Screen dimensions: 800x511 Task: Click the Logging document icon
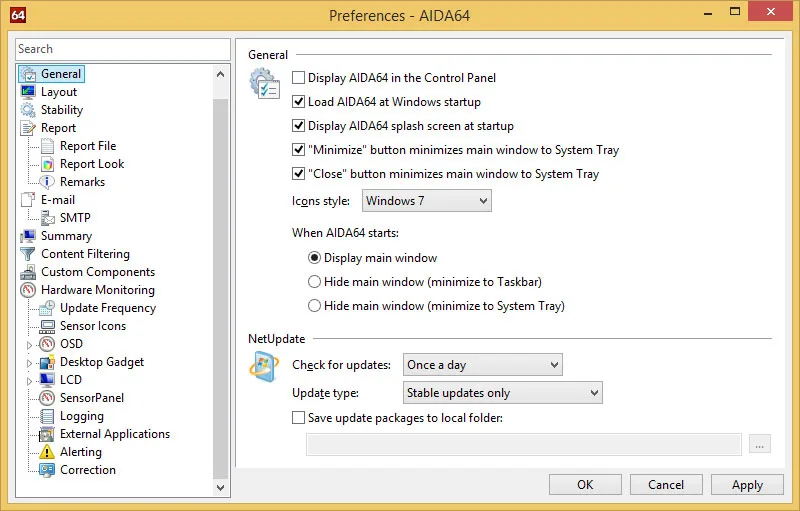click(47, 416)
